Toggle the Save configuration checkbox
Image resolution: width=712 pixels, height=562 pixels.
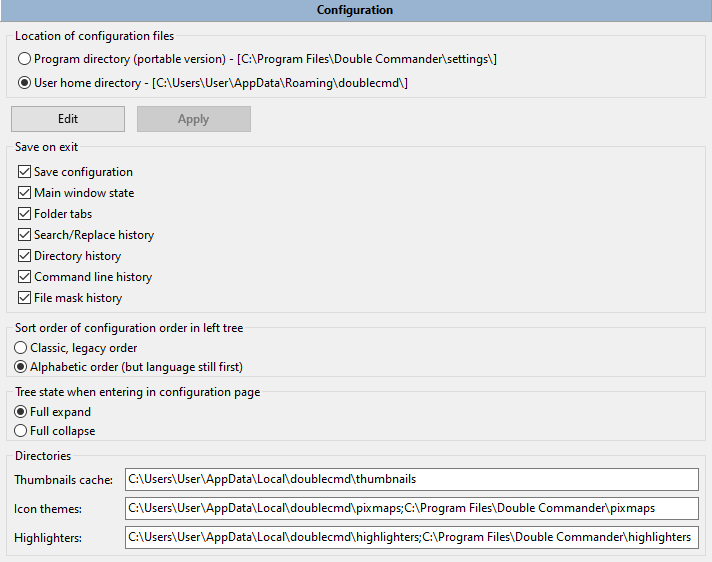click(x=25, y=172)
